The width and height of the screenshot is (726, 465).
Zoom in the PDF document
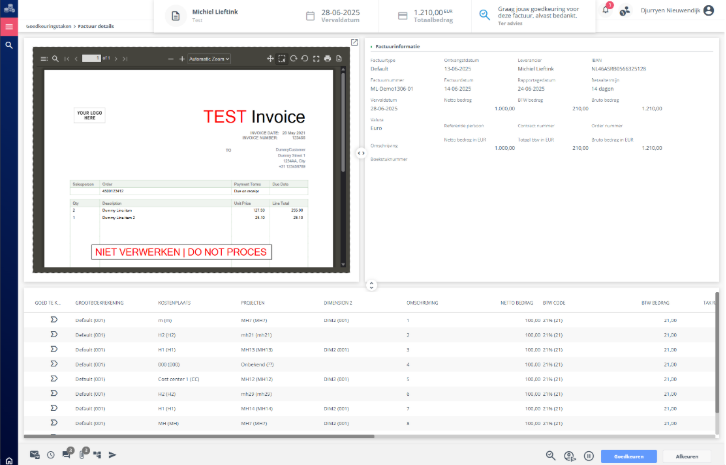pos(182,59)
